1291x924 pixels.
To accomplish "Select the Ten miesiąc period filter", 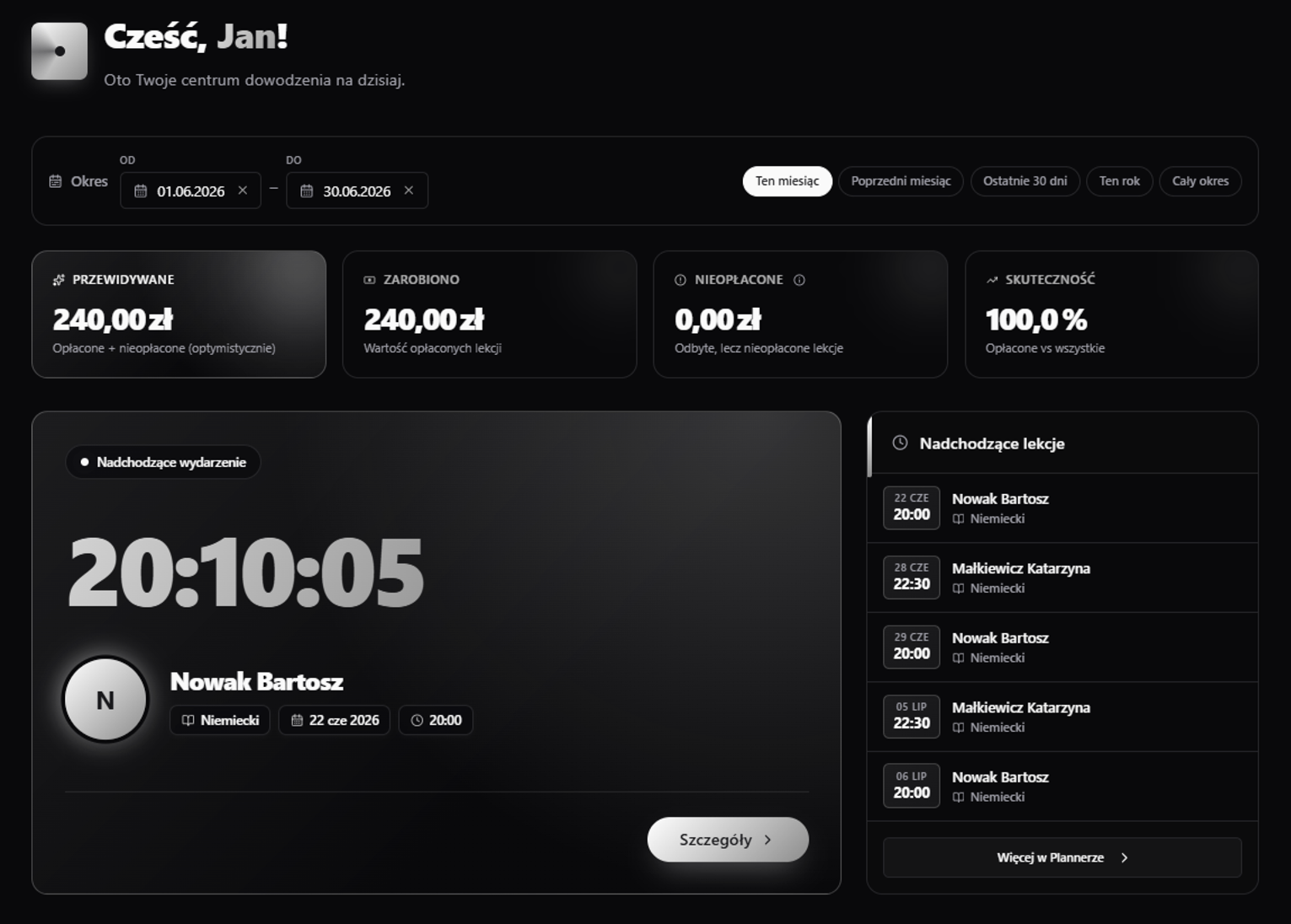I will [x=787, y=181].
